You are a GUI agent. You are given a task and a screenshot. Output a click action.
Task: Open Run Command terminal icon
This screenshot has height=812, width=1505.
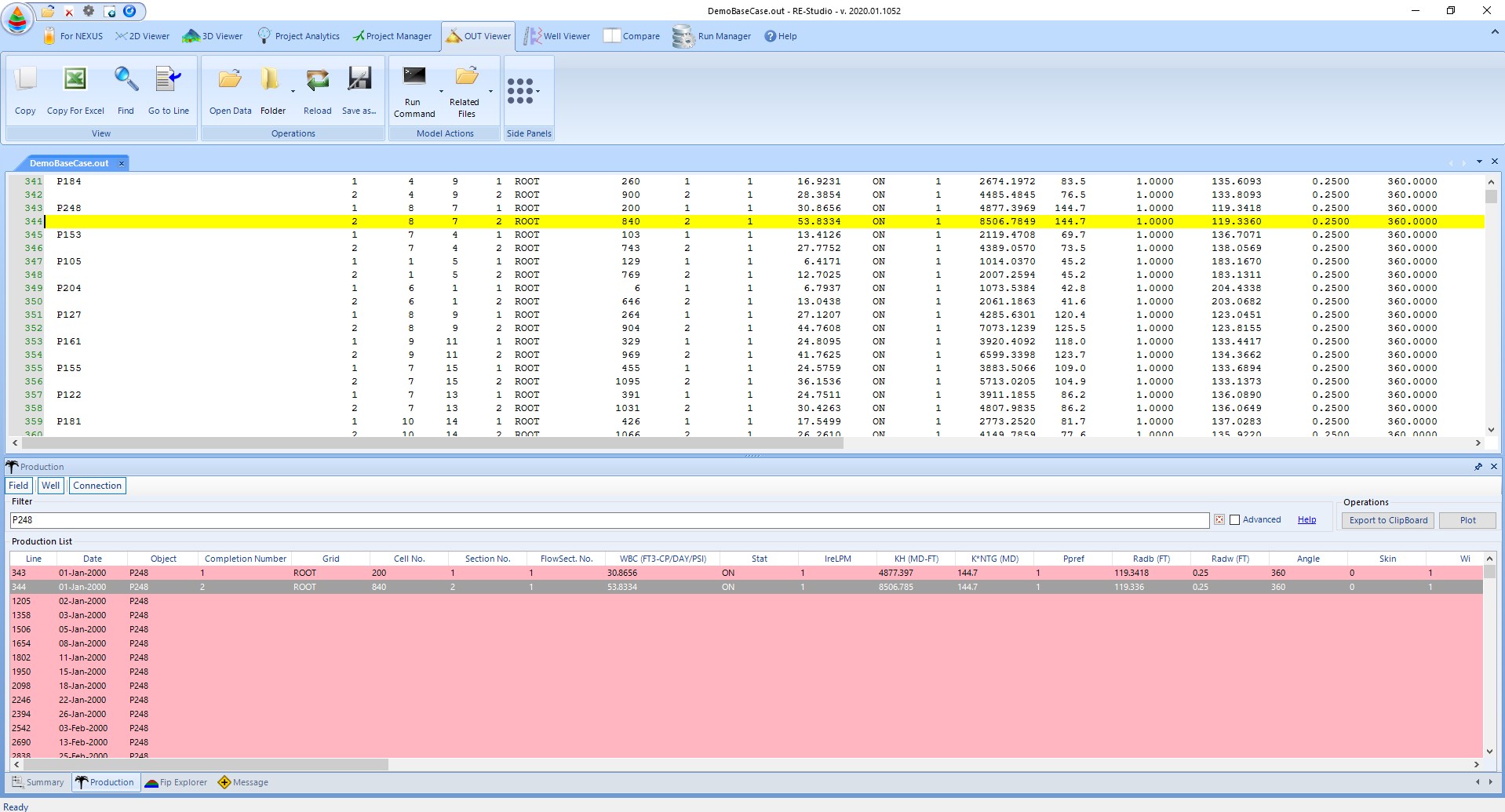point(414,76)
